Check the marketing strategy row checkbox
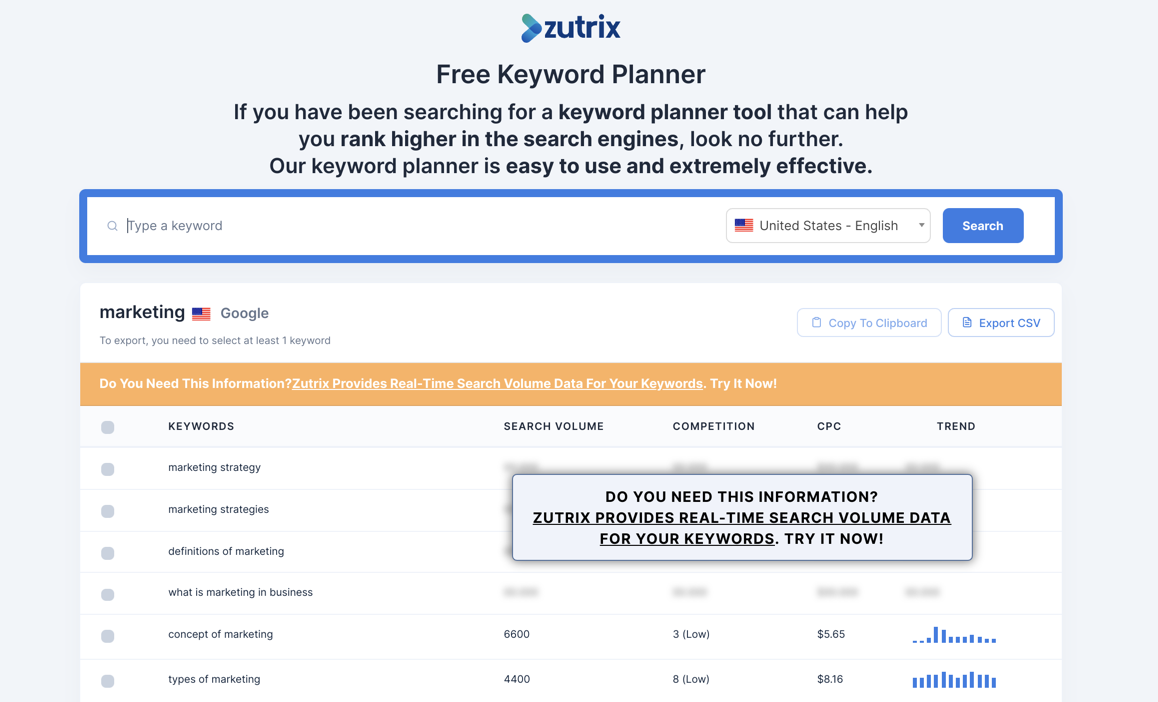Image resolution: width=1158 pixels, height=702 pixels. click(108, 469)
